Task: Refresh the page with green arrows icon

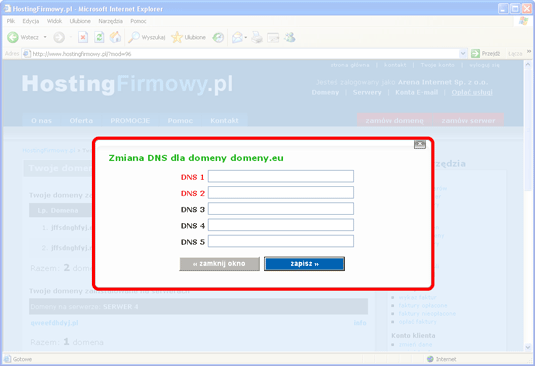Action: (x=99, y=37)
